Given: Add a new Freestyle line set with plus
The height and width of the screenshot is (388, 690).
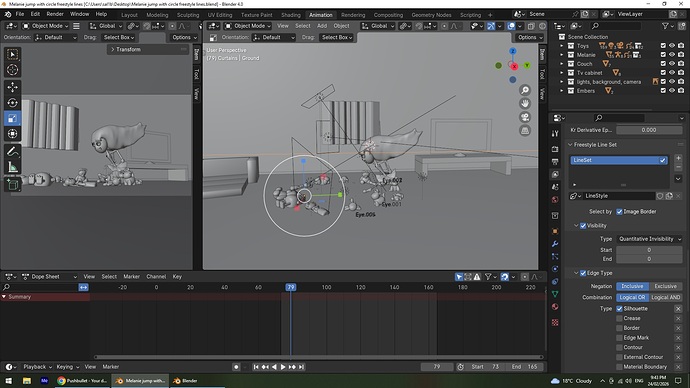Looking at the screenshot, I should pyautogui.click(x=678, y=158).
